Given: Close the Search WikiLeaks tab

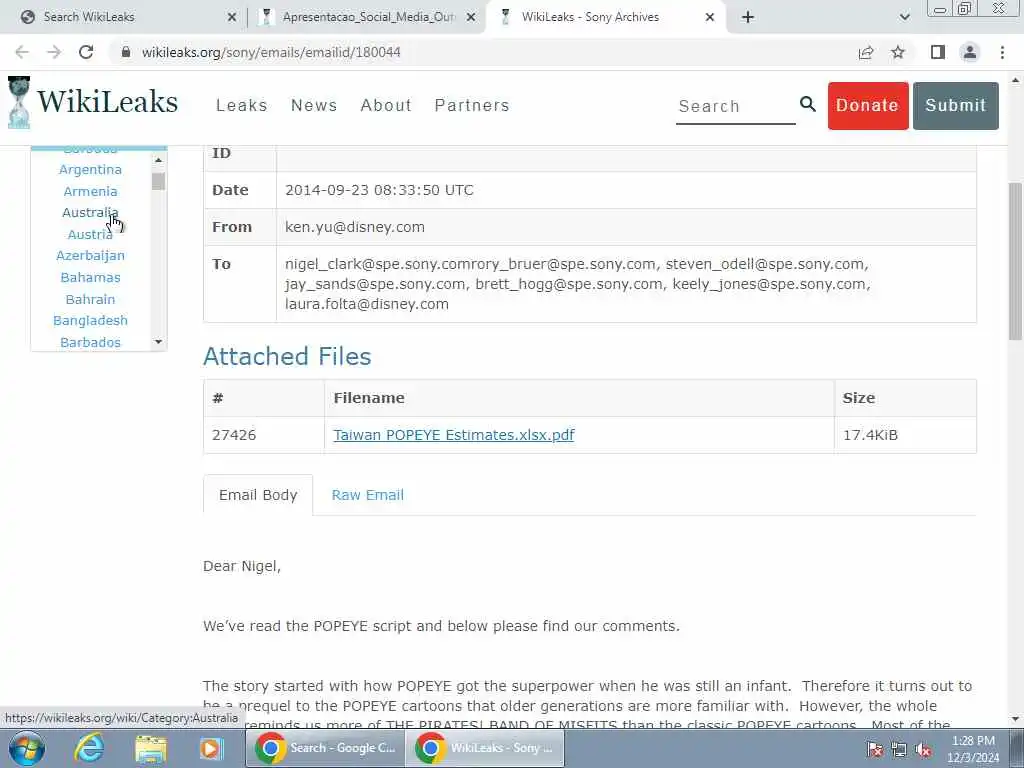Looking at the screenshot, I should 232,18.
